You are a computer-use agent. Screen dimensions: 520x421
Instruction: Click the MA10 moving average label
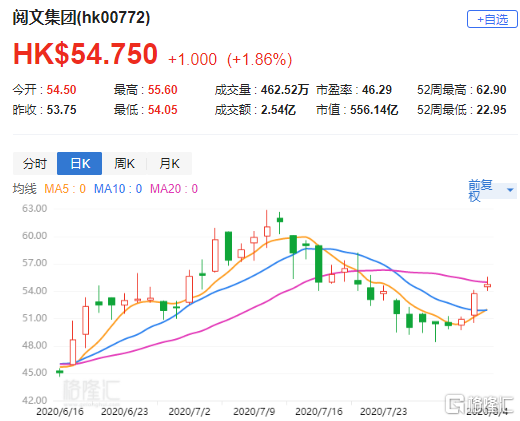coord(118,189)
